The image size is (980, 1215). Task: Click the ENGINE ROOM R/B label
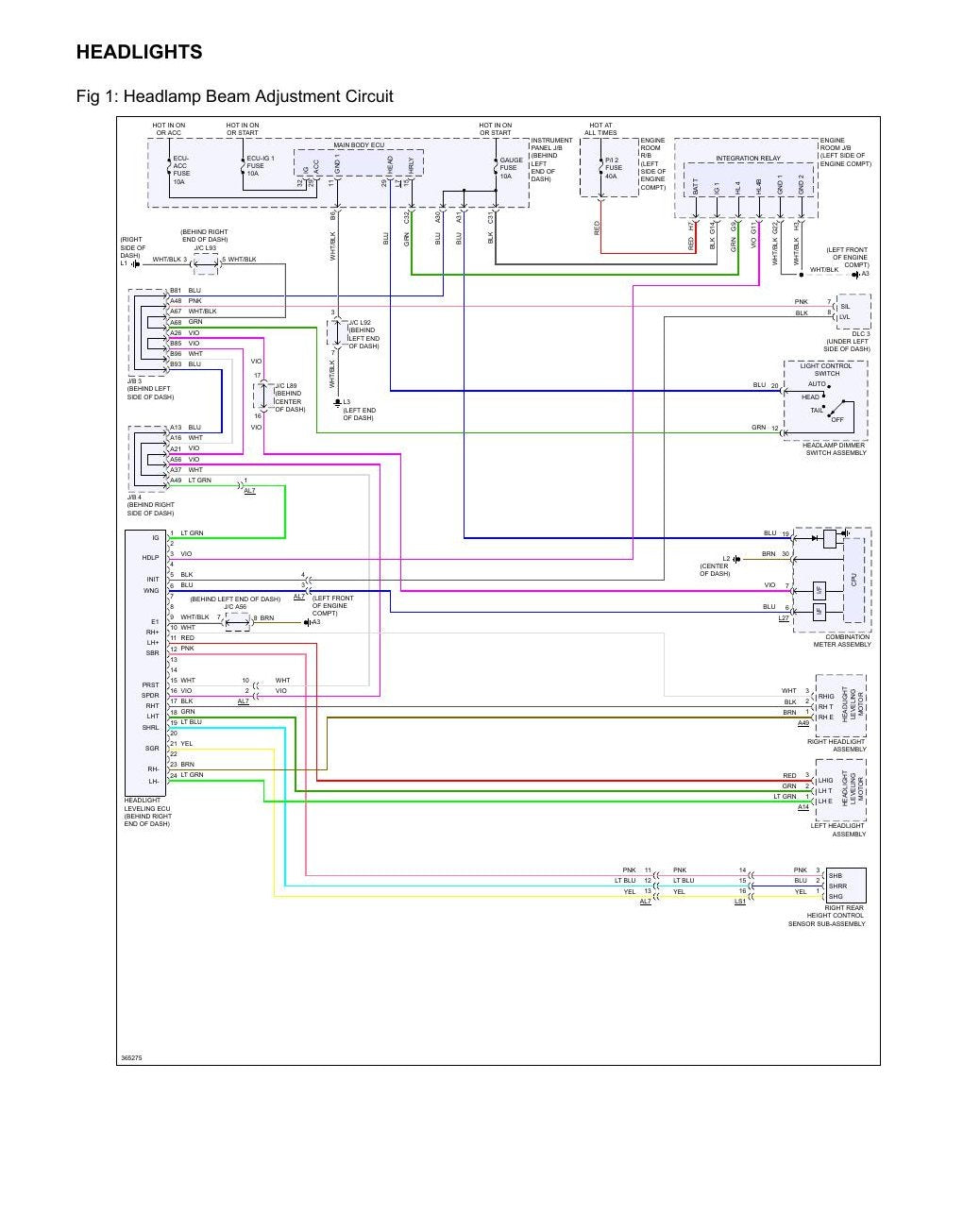pos(653,163)
